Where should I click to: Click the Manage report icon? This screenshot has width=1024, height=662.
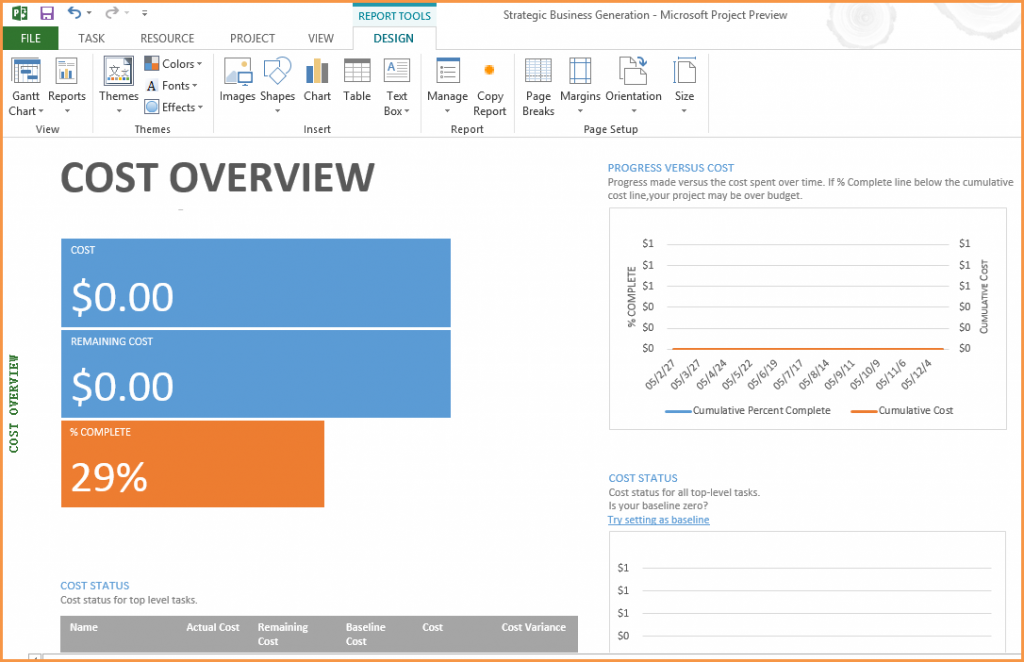447,71
